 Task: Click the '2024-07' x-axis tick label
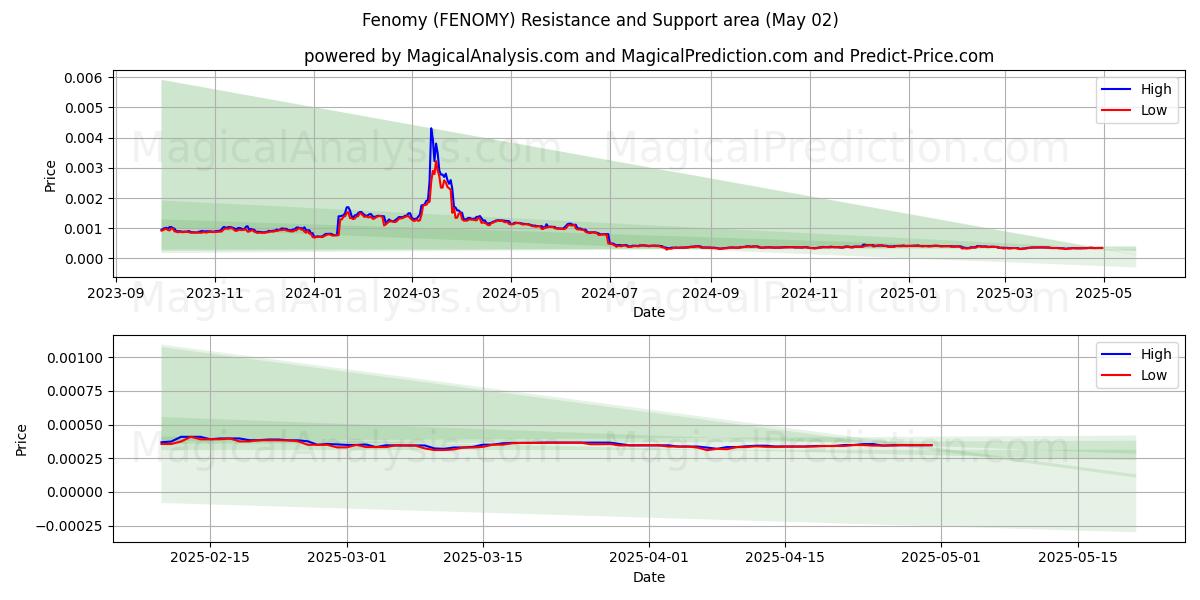click(610, 292)
